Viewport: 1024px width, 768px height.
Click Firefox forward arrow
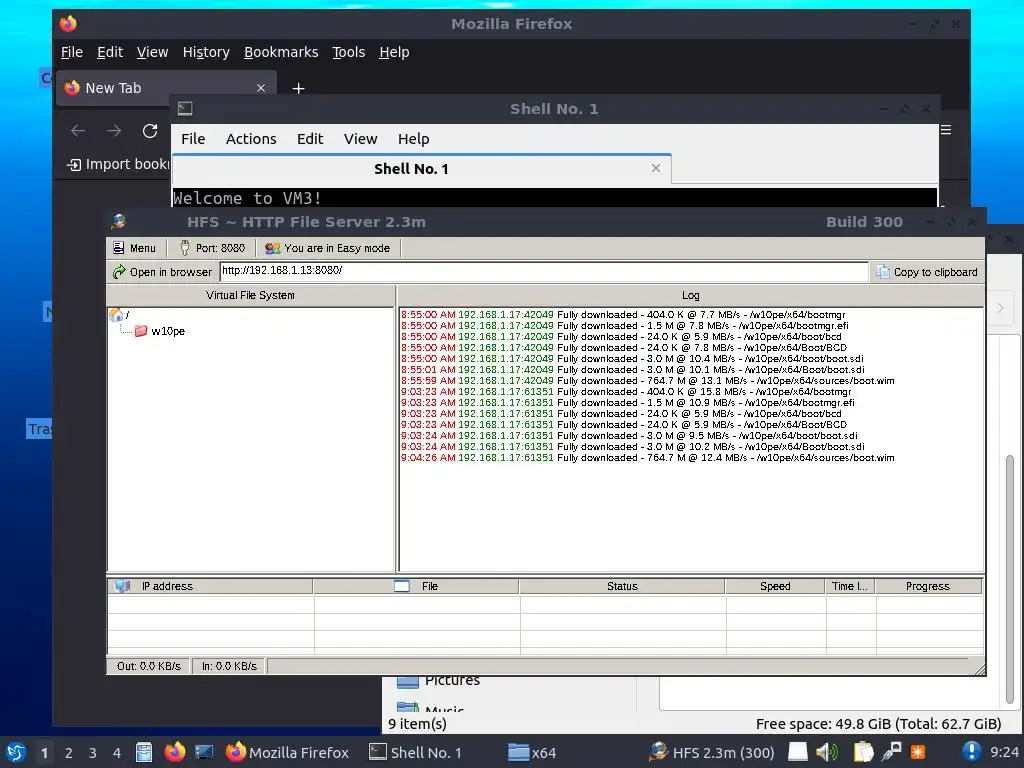coord(114,131)
